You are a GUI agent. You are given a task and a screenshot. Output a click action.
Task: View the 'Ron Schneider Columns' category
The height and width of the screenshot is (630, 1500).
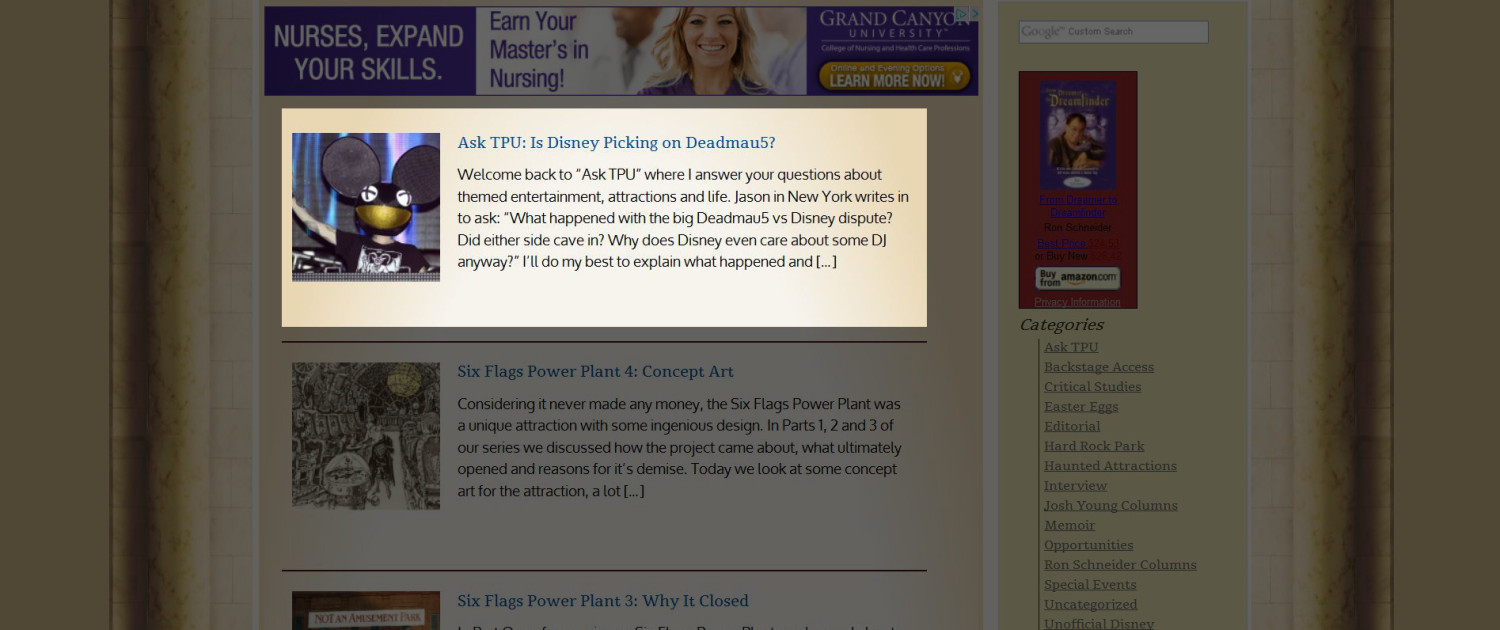[1120, 565]
